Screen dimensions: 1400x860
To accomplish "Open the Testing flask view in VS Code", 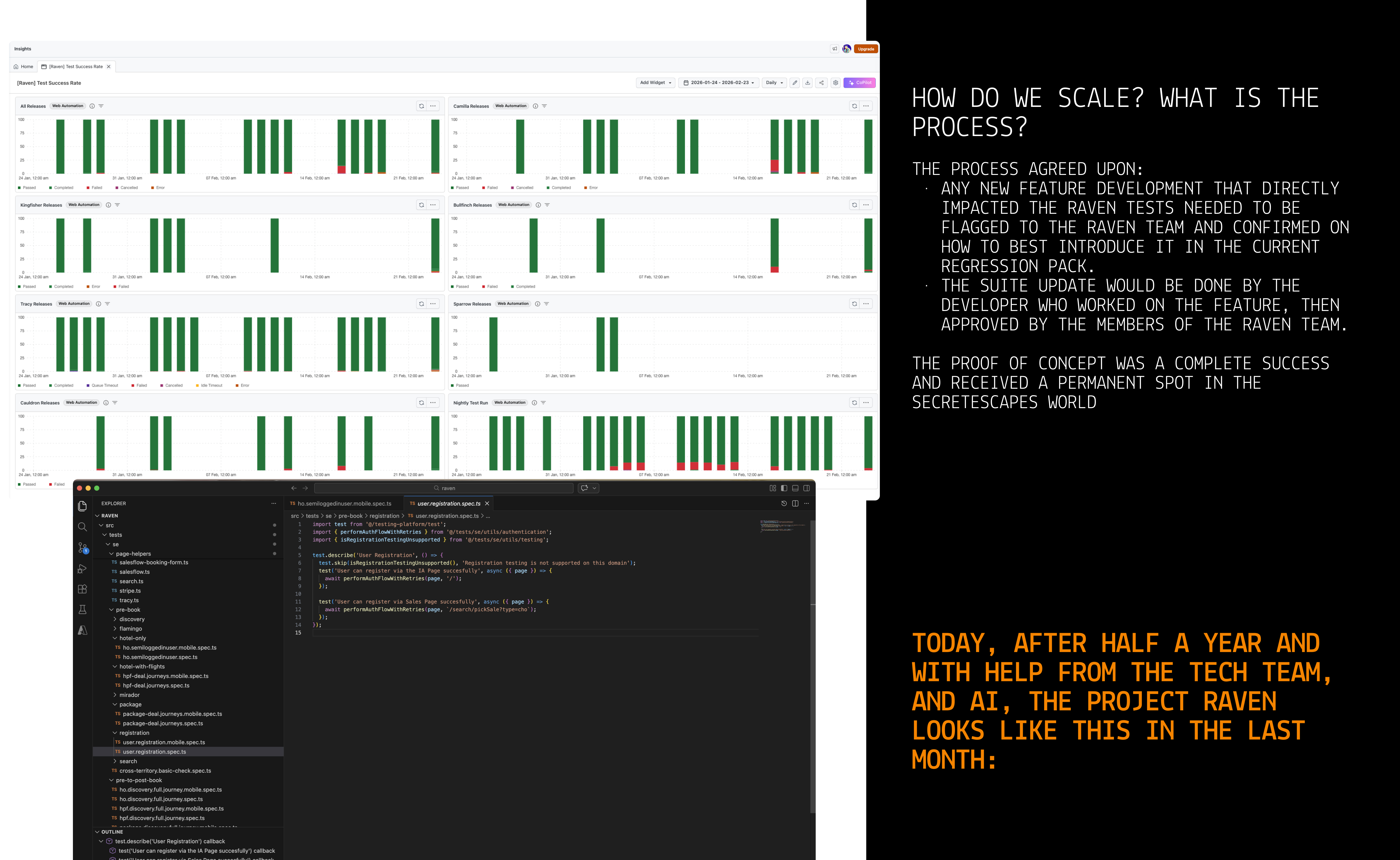I will 82,610.
